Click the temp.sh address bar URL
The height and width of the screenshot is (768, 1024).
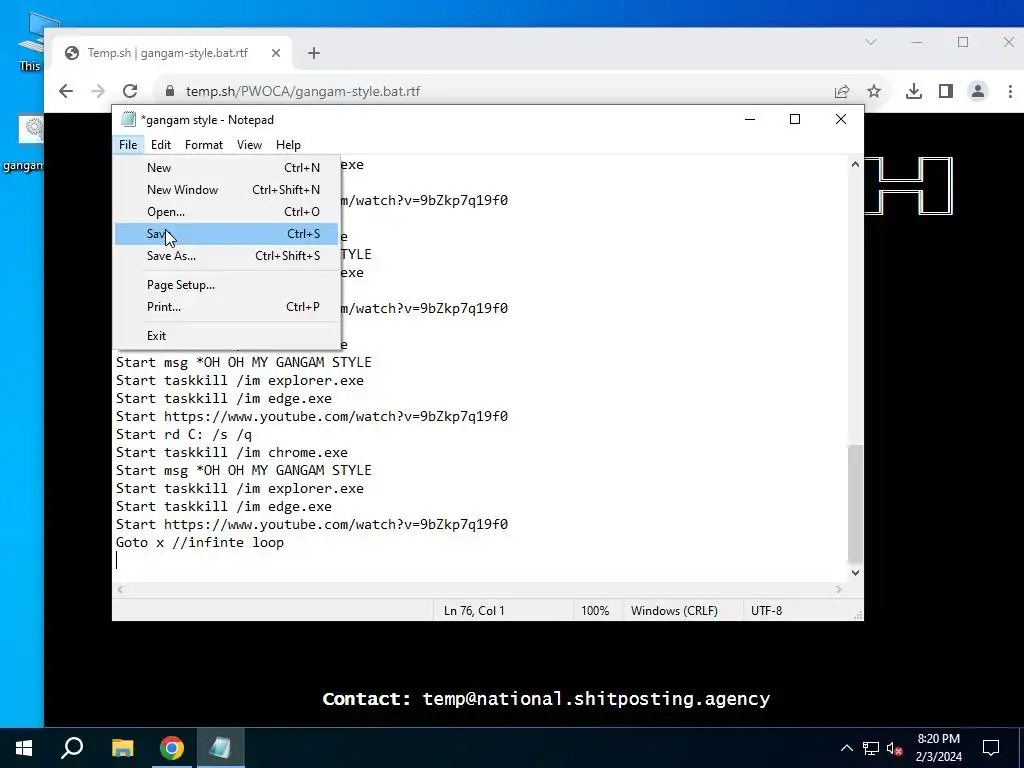coord(303,91)
